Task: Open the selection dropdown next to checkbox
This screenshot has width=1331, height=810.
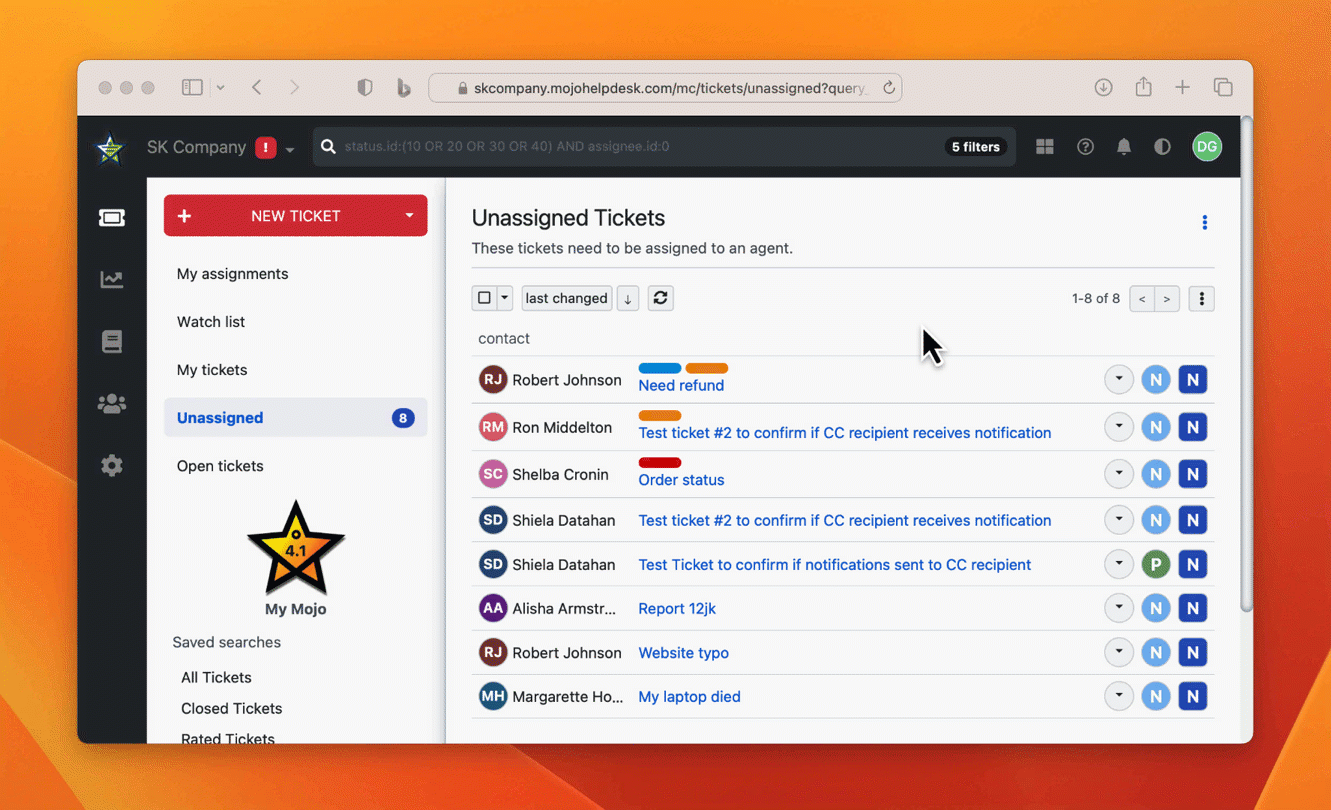Action: coord(505,298)
